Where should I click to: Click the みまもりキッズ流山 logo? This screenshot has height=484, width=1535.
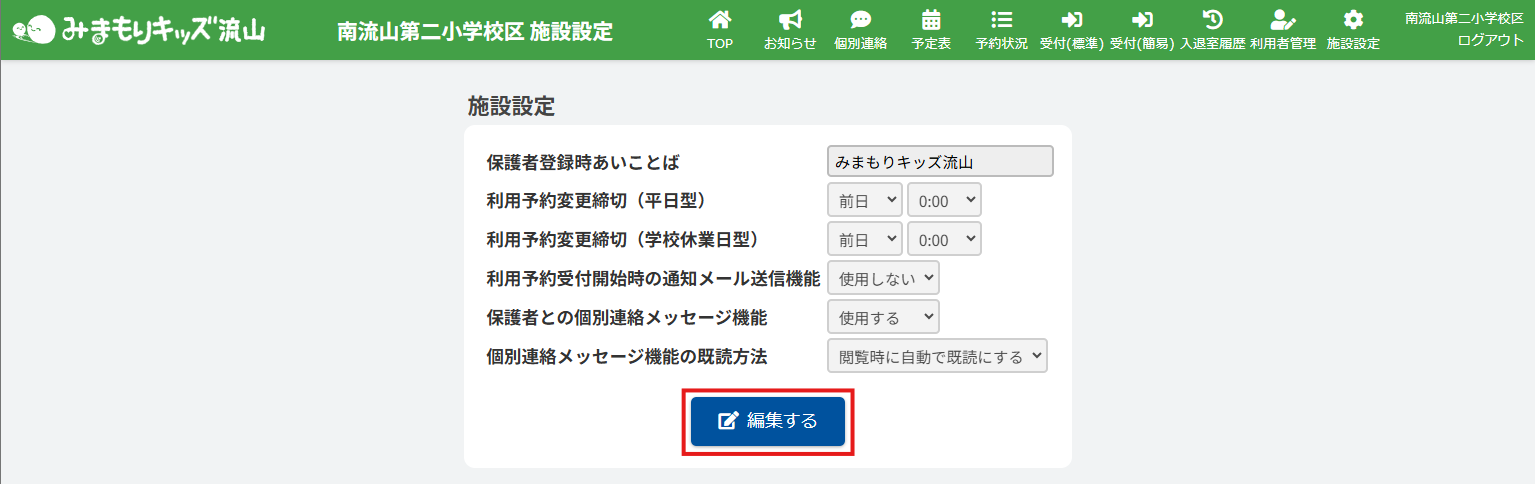[x=139, y=30]
